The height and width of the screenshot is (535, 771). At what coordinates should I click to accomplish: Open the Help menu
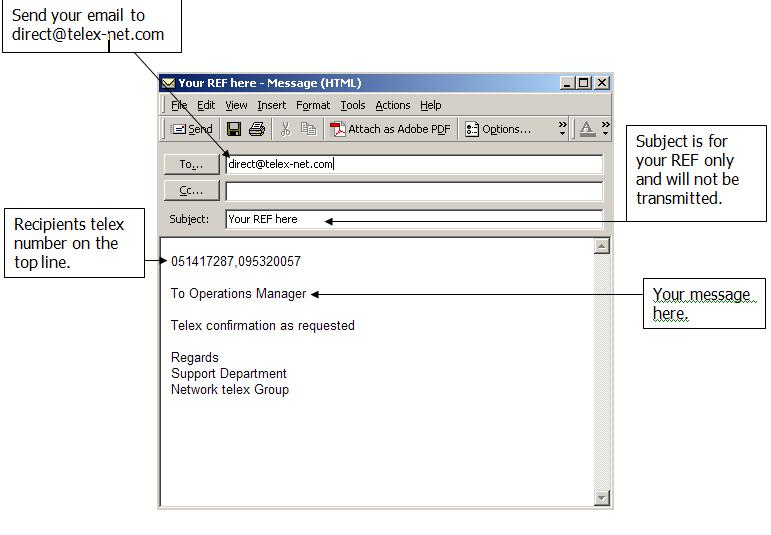pos(431,105)
